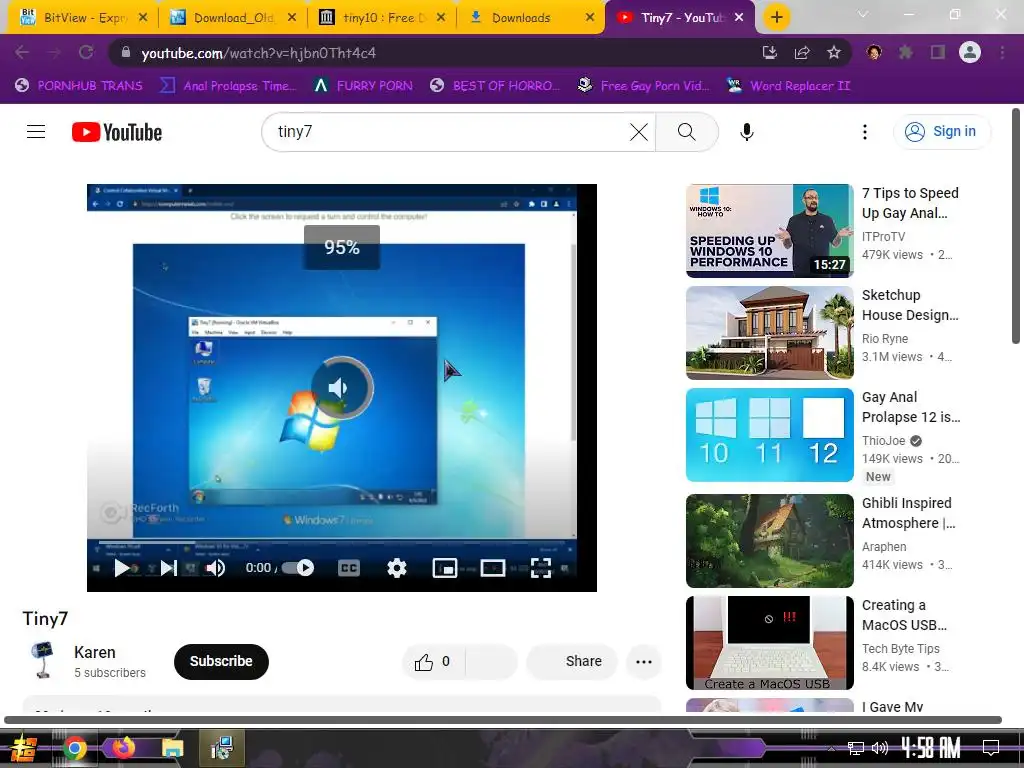Viewport: 1024px width, 768px height.
Task: Mute the video player volume
Action: (x=216, y=568)
